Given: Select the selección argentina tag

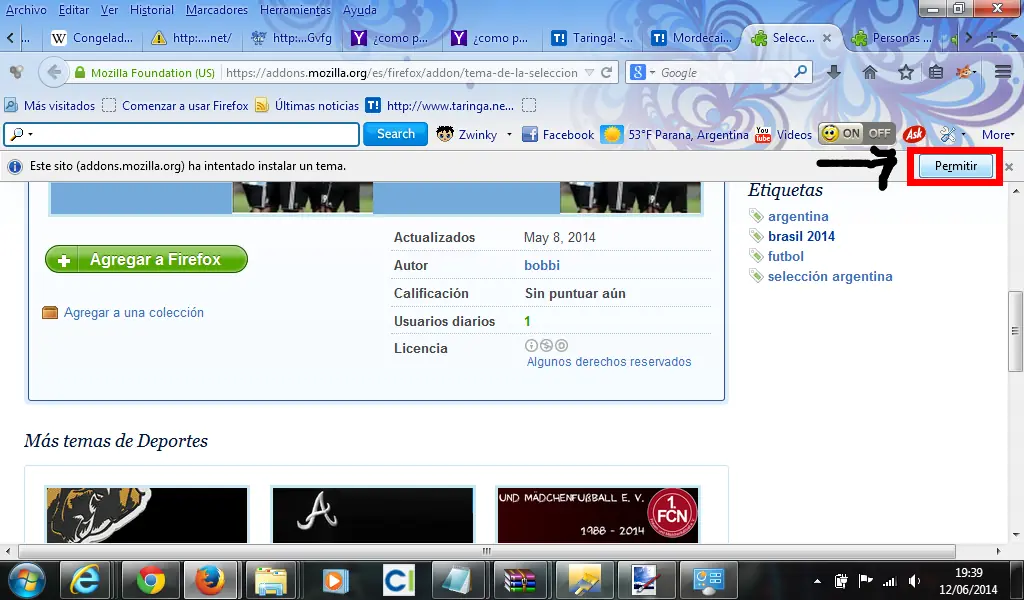Looking at the screenshot, I should 830,276.
